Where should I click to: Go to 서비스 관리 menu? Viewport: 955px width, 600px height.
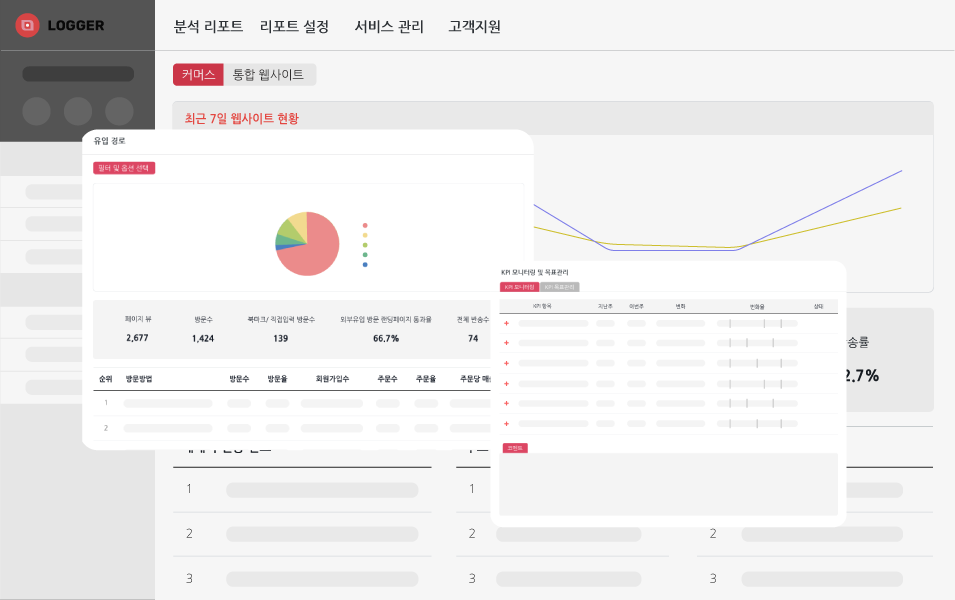(389, 27)
